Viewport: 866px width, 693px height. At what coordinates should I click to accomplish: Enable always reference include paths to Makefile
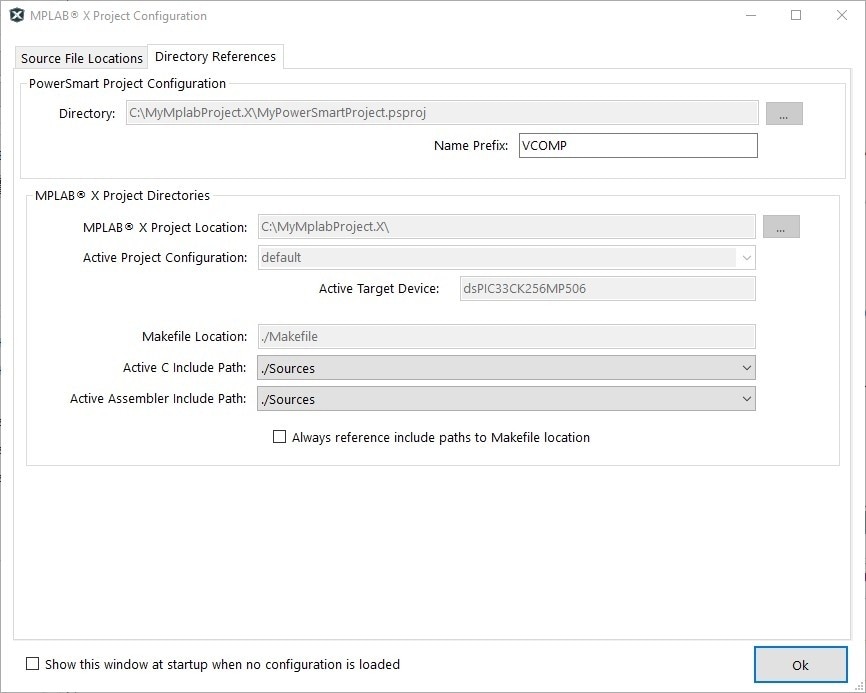[x=280, y=437]
